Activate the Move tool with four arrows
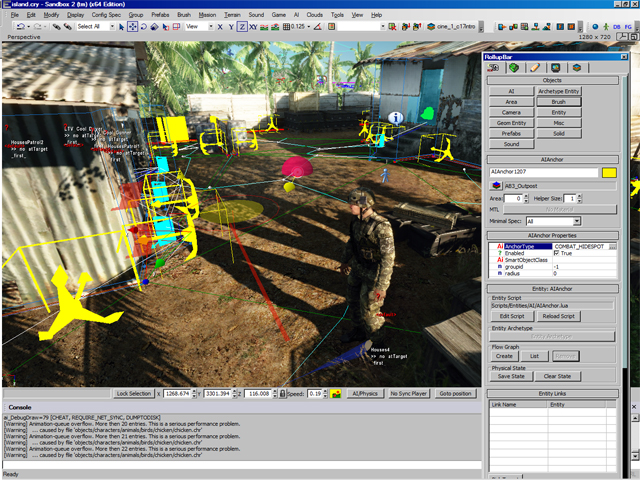640x480 pixels. pyautogui.click(x=133, y=27)
